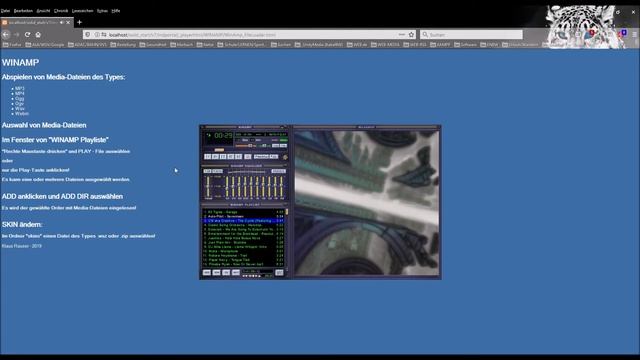Image resolution: width=640 pixels, height=360 pixels.
Task: Open the Suchen bookmarks folder
Action: coord(281,44)
